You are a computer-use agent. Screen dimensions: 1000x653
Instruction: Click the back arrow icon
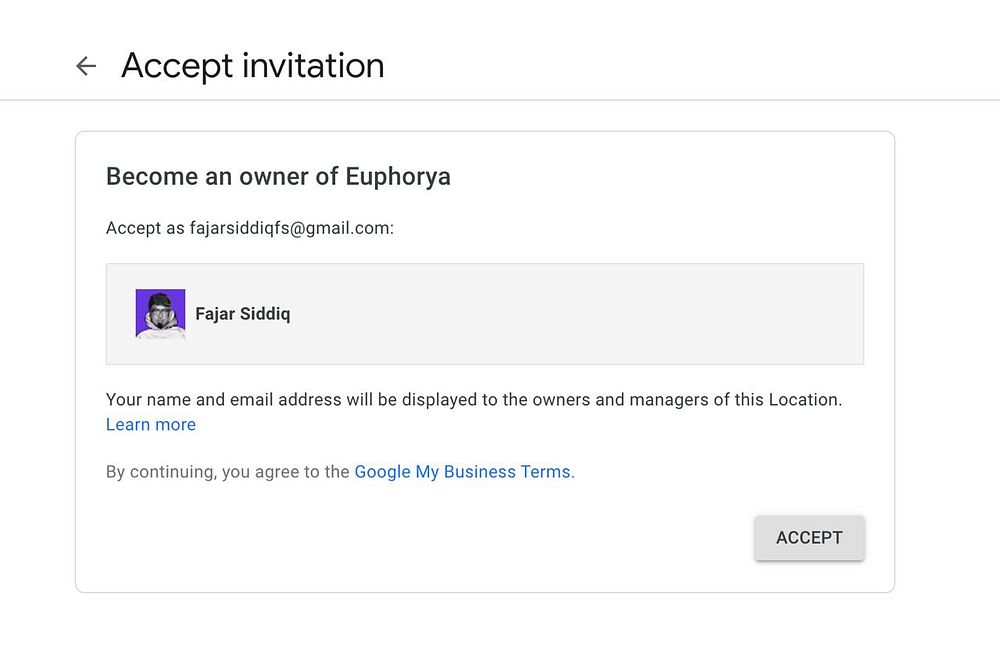pos(86,66)
